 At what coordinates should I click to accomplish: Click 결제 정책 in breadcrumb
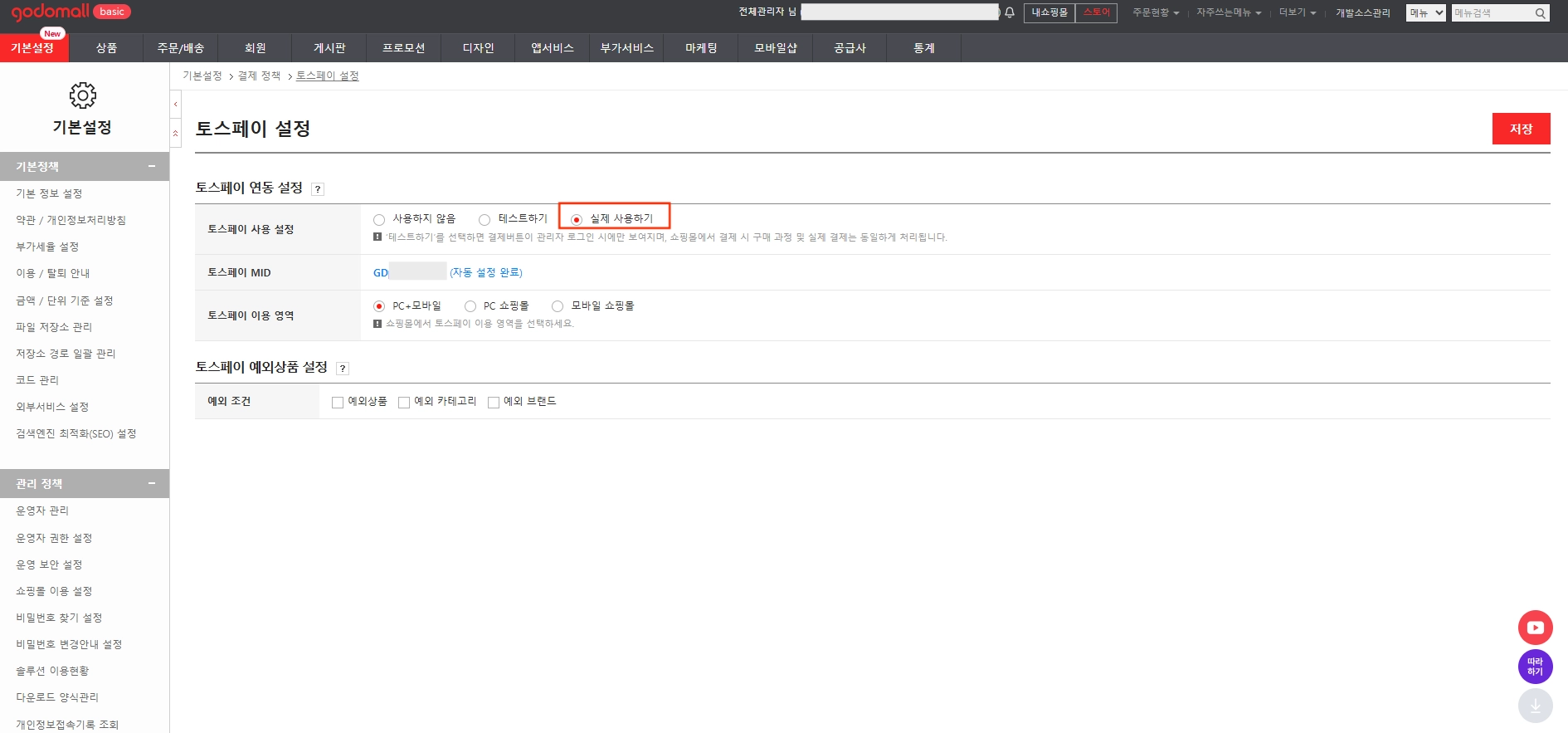click(259, 76)
